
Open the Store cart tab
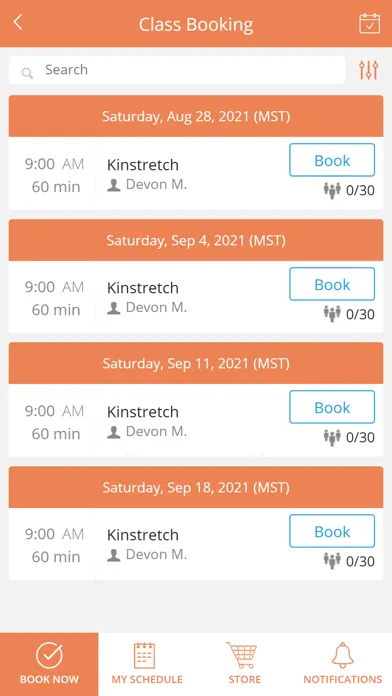(245, 664)
